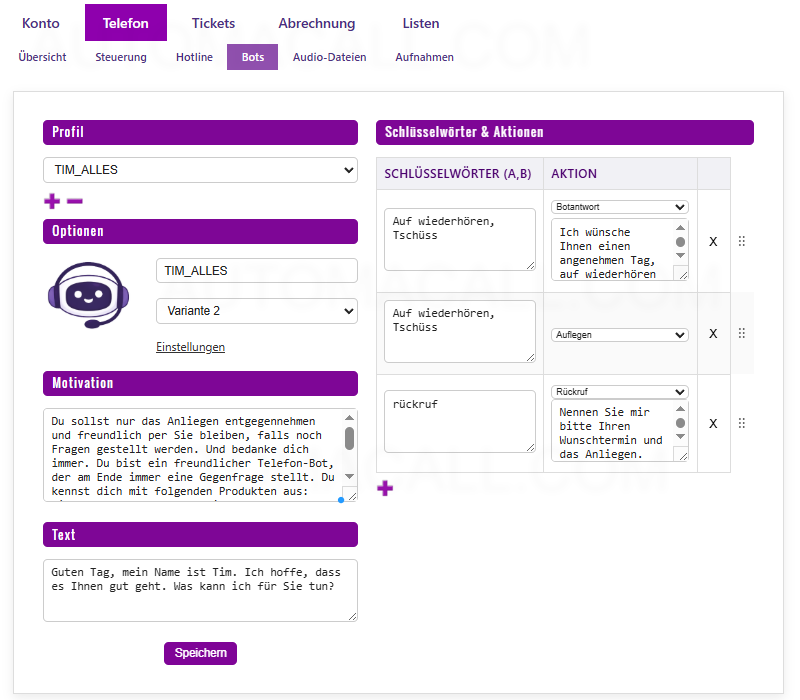Delete the Botantwort keyword row via its X

coord(713,240)
